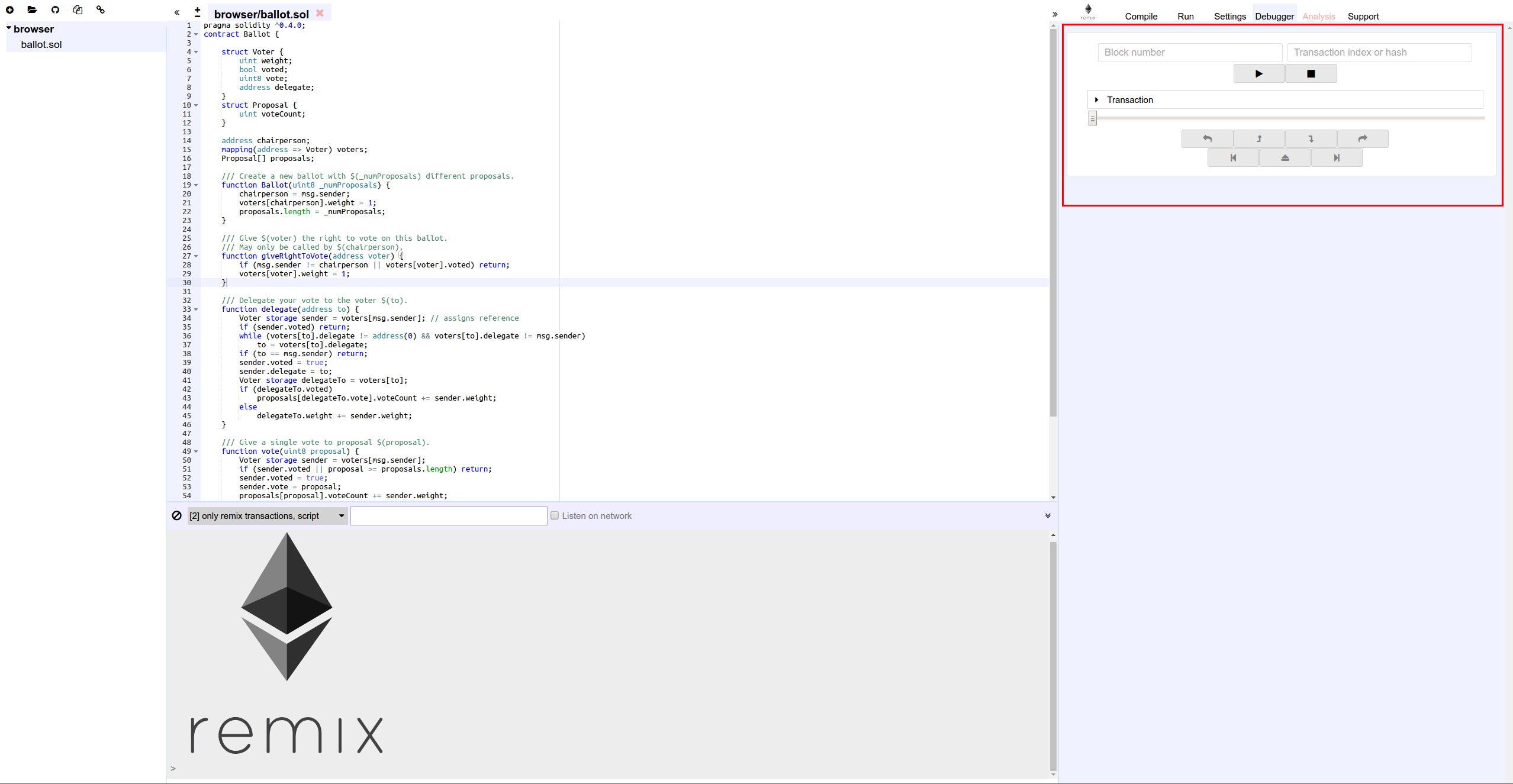This screenshot has width=1513, height=784.
Task: Decrease editor font size with minus icon
Action: point(198,16)
